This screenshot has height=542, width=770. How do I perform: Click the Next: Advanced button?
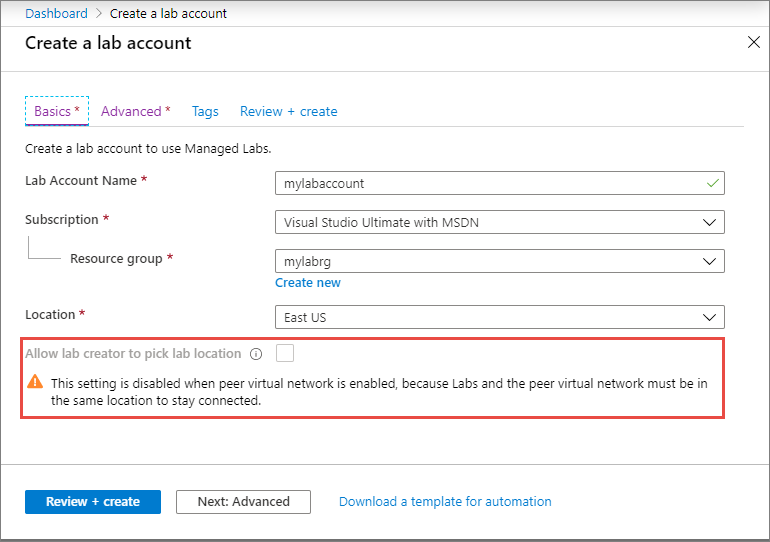(243, 502)
